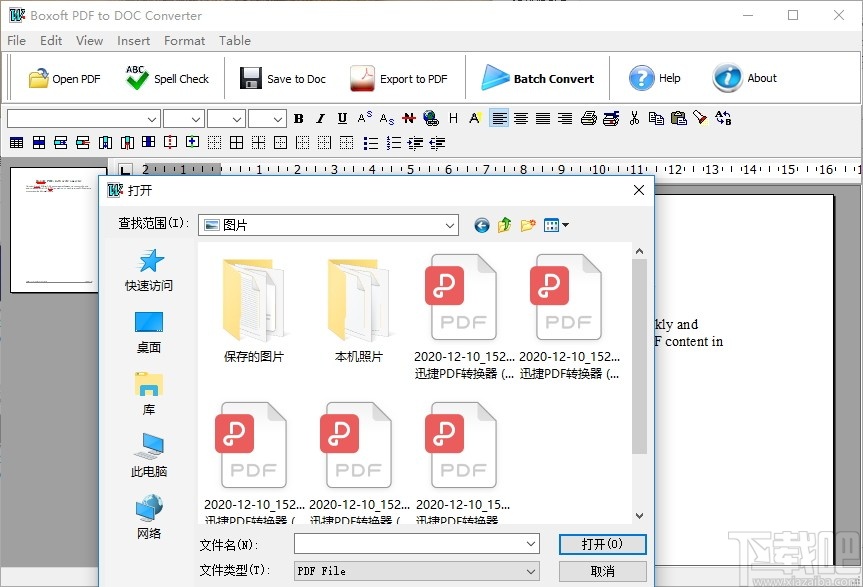
Task: Click the Print icon in the formatting toolbar
Action: (589, 117)
